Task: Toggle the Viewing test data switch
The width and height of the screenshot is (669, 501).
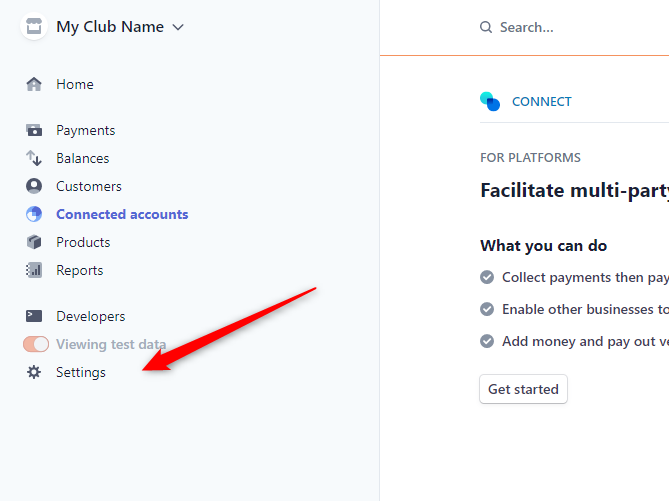Action: 36,344
